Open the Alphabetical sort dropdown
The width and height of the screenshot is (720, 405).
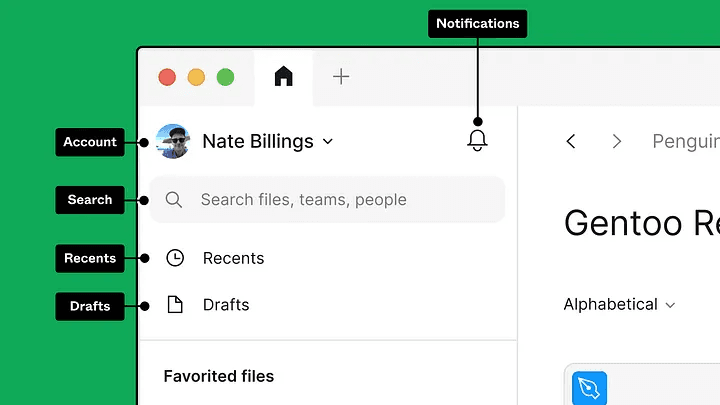point(619,304)
